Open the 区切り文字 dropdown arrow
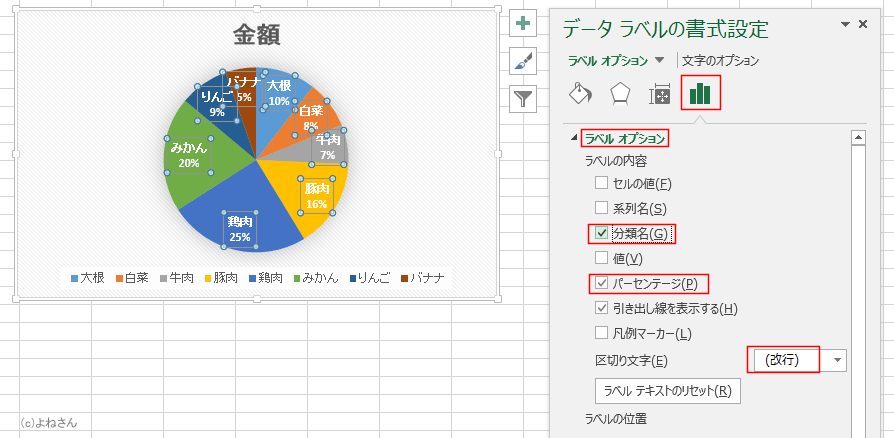The height and width of the screenshot is (438, 894). (837, 360)
